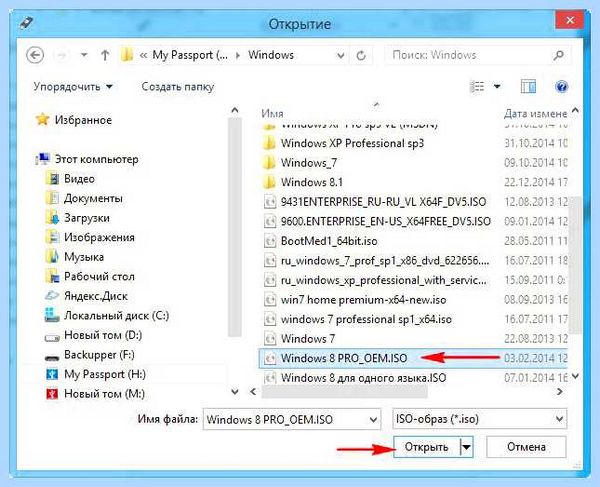Select BootMed1_64bit.iso file
Image resolution: width=600 pixels, height=487 pixels.
pyautogui.click(x=329, y=241)
